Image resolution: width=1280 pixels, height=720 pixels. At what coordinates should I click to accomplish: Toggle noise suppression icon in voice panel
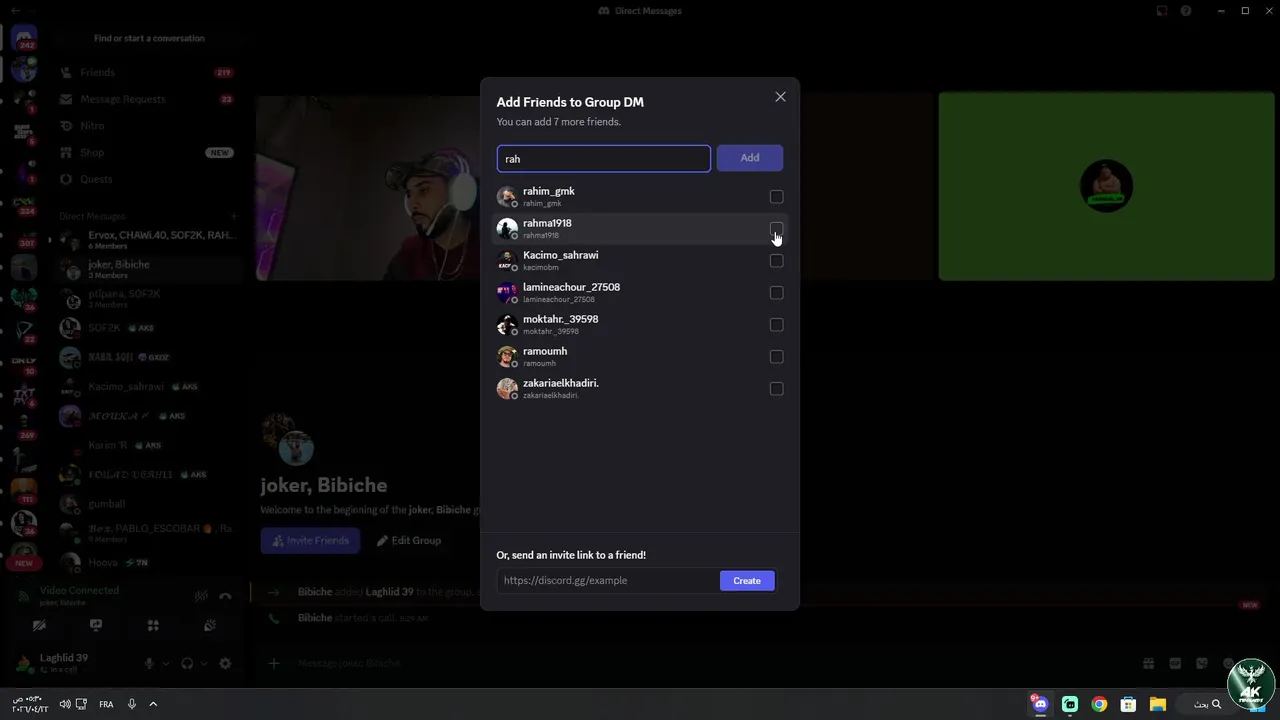(201, 596)
